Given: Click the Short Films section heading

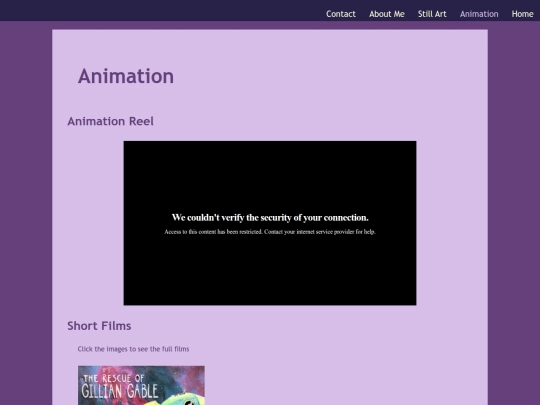Looking at the screenshot, I should click(99, 326).
